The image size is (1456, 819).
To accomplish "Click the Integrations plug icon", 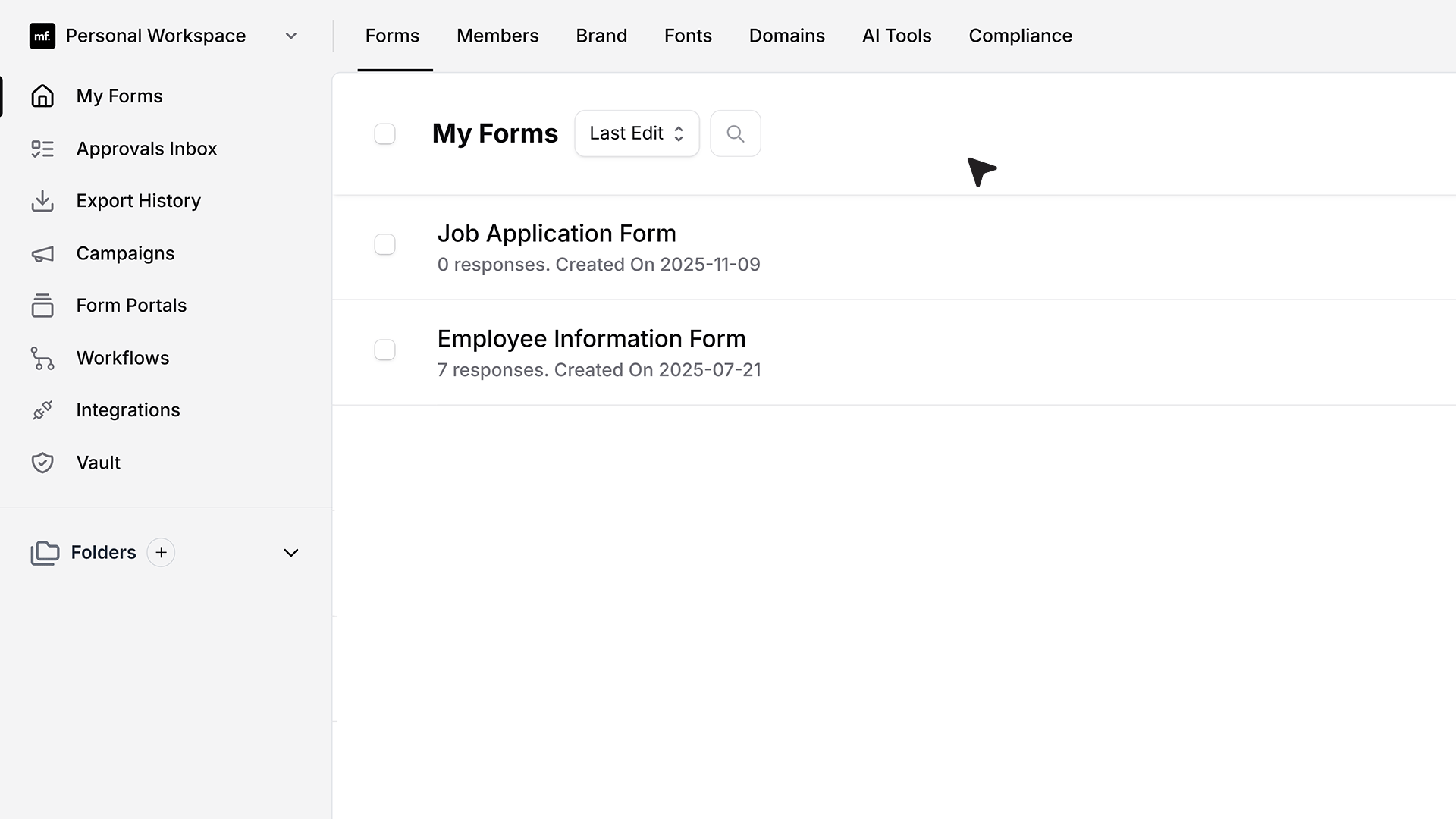I will (x=42, y=410).
